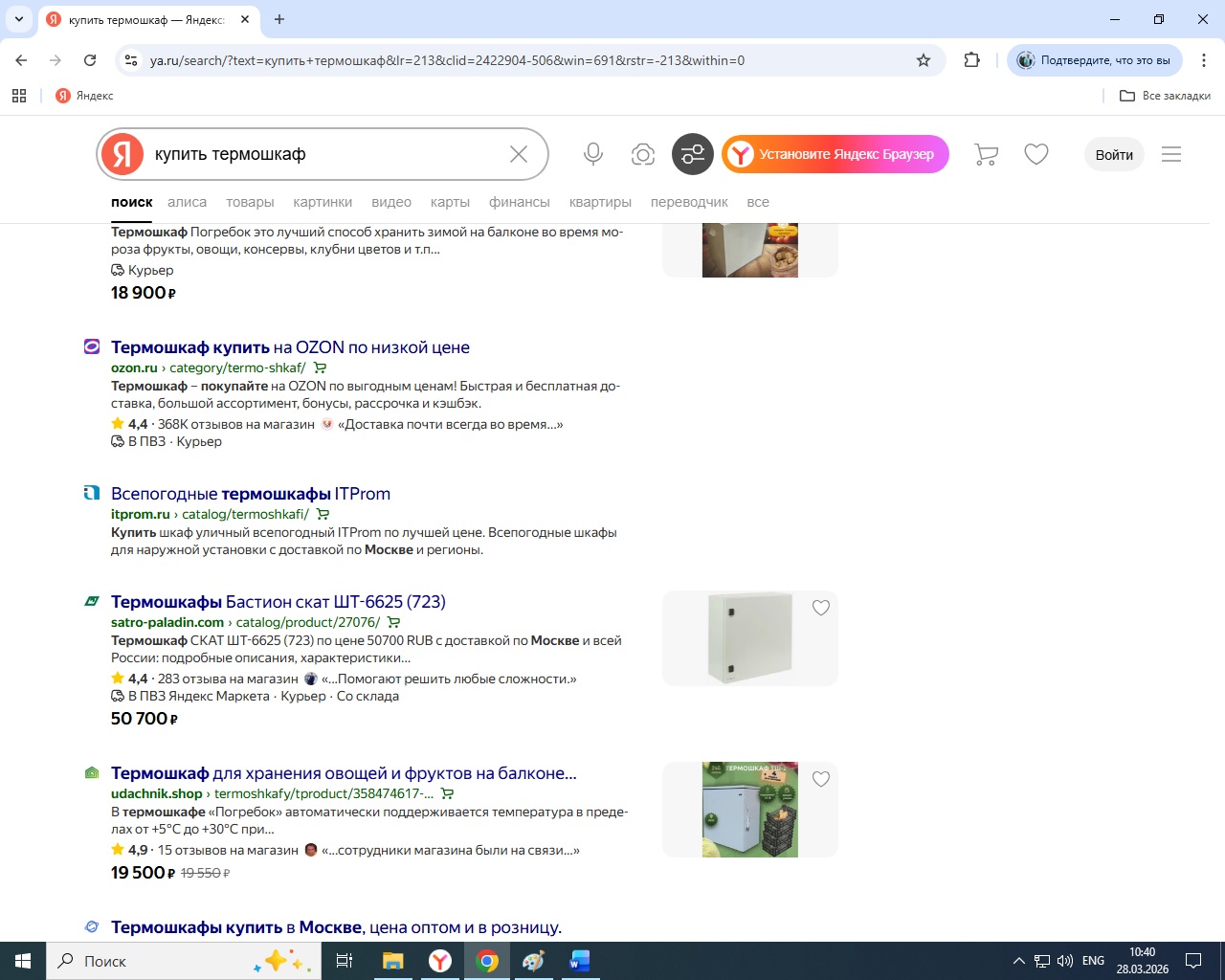Viewport: 1225px width, 980px height.
Task: Switch to видео tab
Action: (391, 202)
